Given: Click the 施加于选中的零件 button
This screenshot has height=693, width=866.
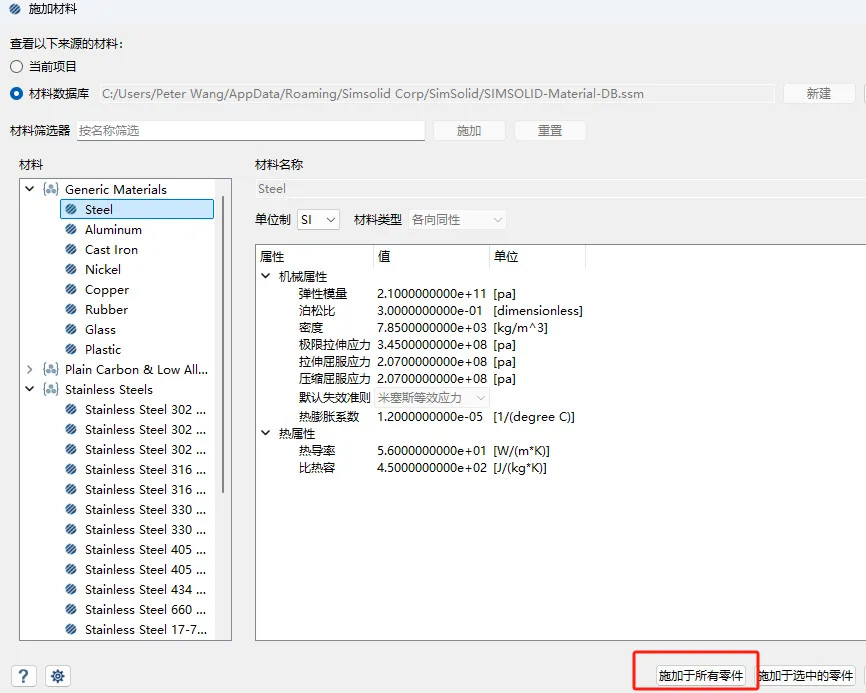Looking at the screenshot, I should click(x=806, y=676).
